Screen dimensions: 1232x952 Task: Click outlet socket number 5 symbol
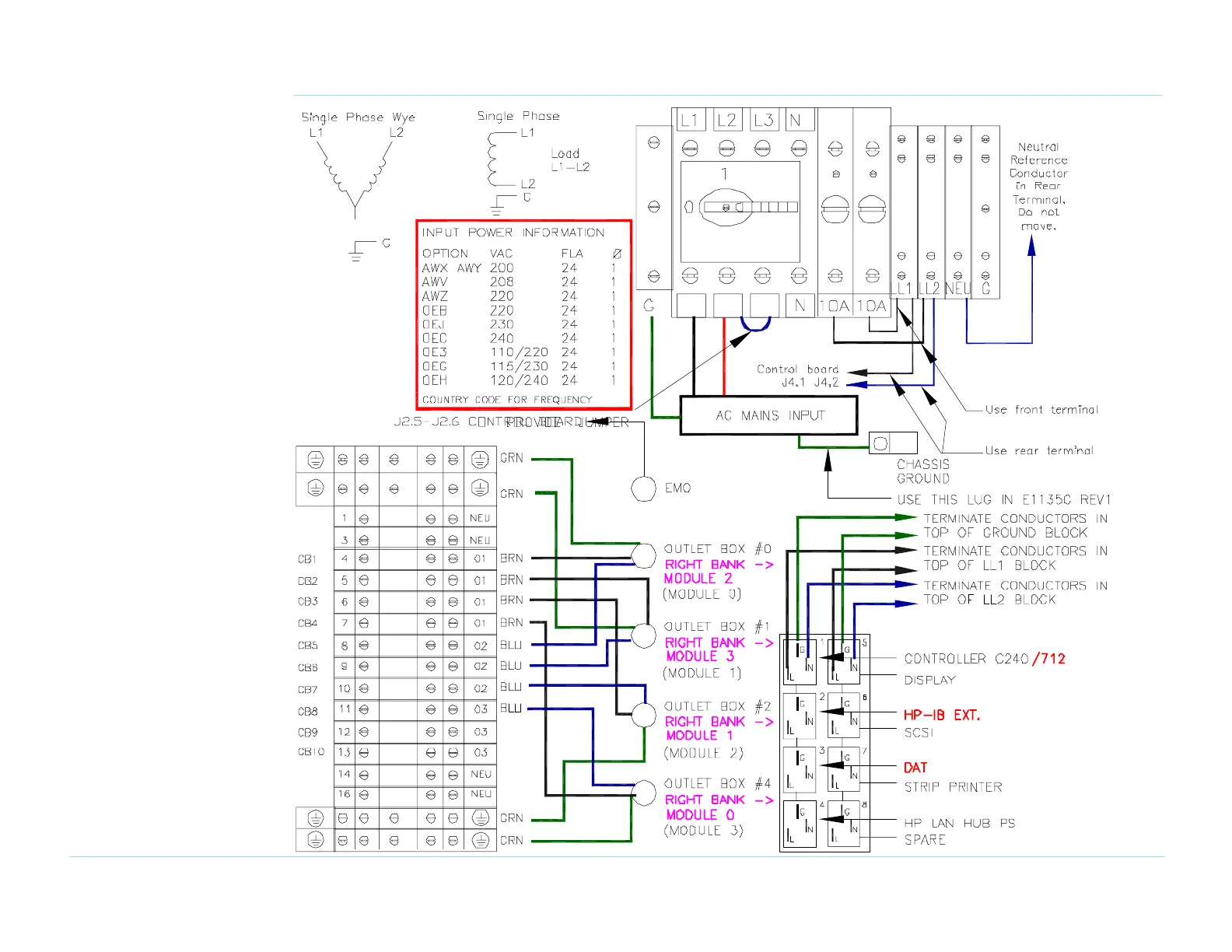click(x=844, y=661)
